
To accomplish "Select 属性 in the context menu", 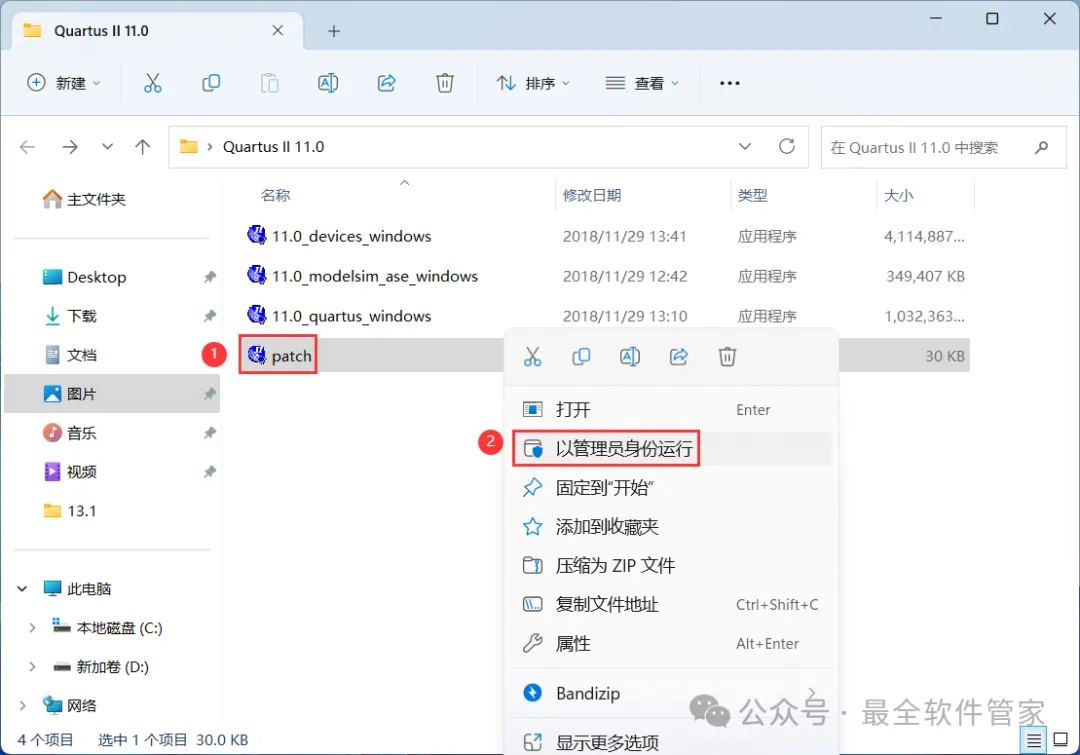I will (x=671, y=643).
